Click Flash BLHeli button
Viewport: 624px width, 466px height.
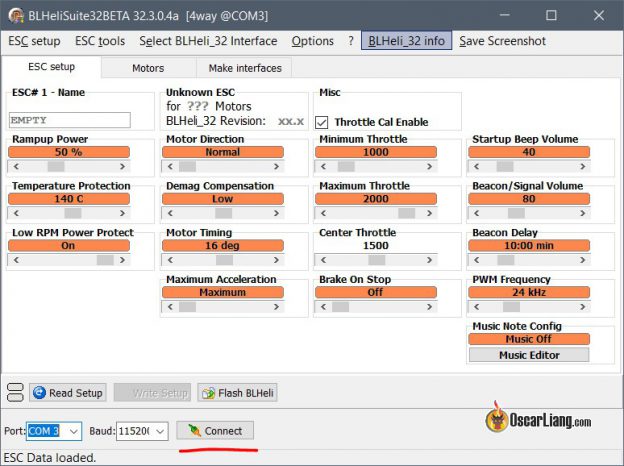(x=237, y=393)
